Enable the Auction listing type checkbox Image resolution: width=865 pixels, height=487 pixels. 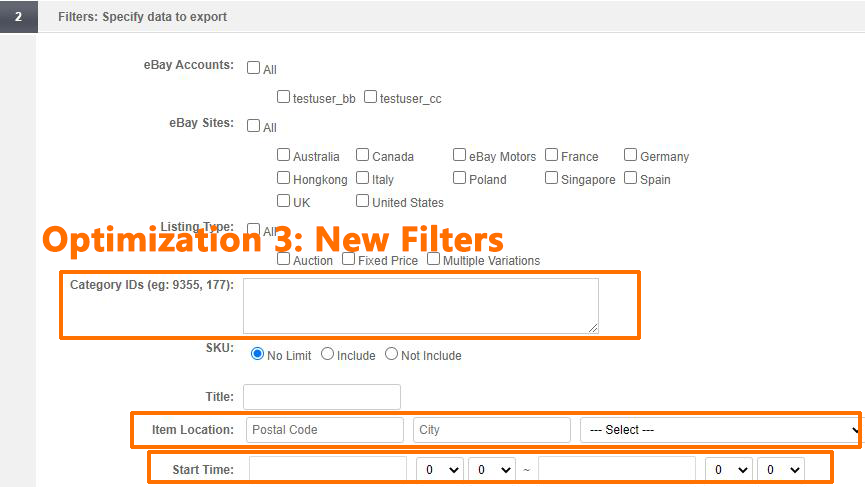283,259
